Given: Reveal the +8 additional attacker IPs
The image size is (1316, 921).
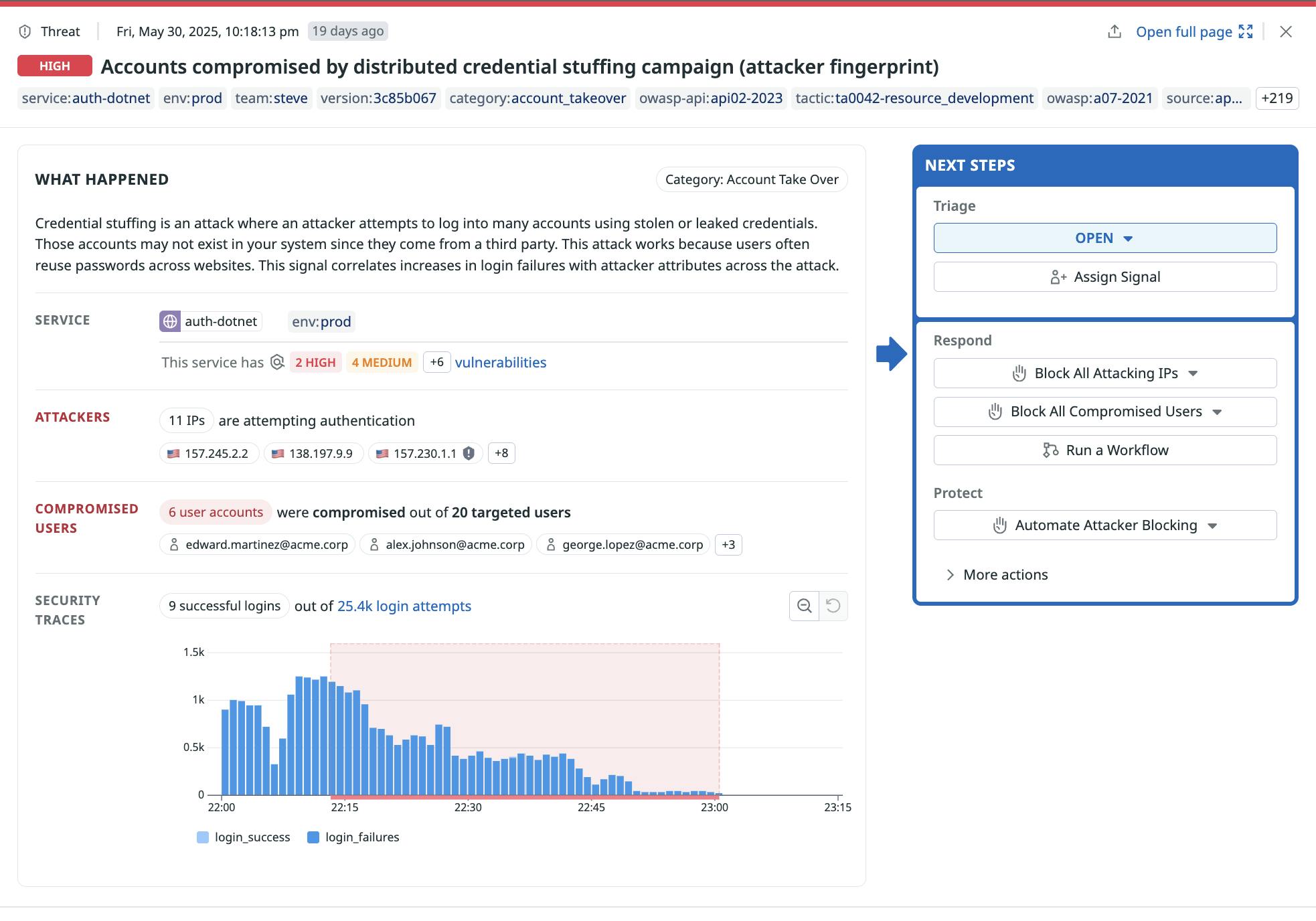Looking at the screenshot, I should click(501, 453).
